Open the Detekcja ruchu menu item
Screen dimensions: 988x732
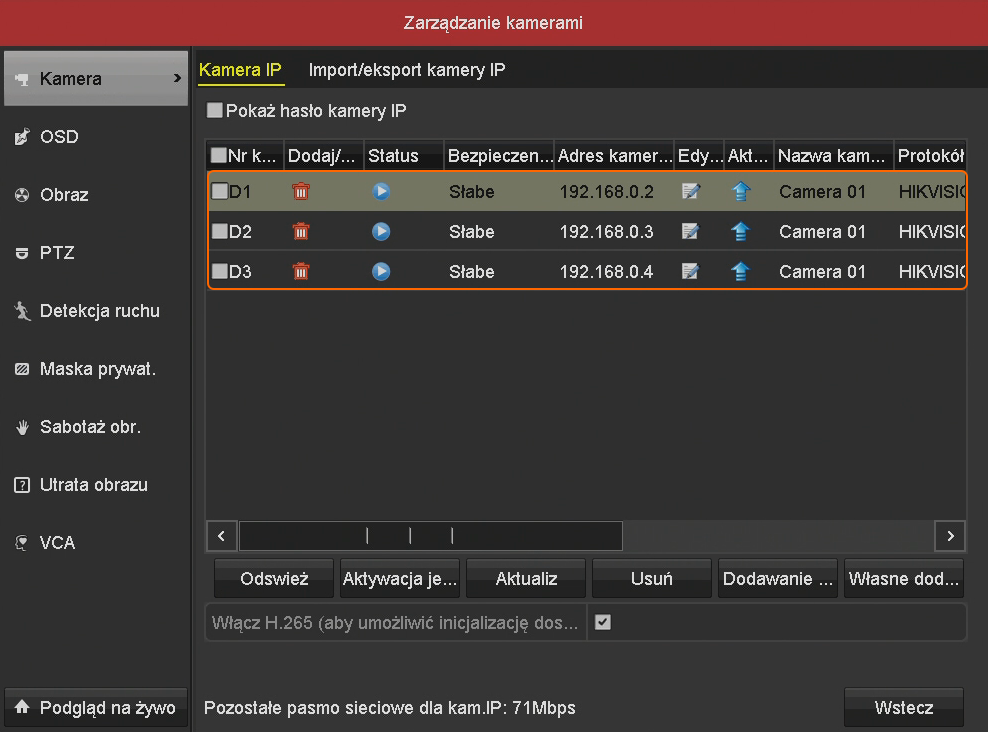point(99,311)
